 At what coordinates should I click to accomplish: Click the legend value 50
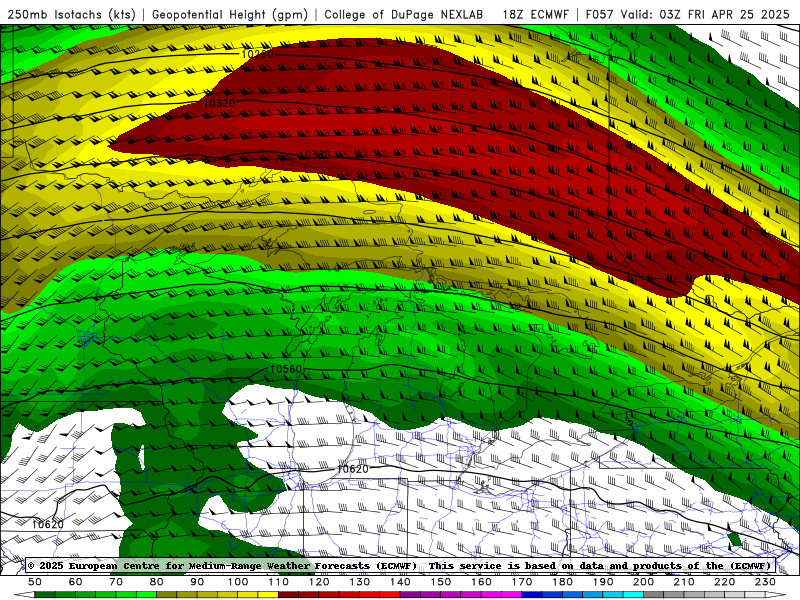click(x=34, y=582)
